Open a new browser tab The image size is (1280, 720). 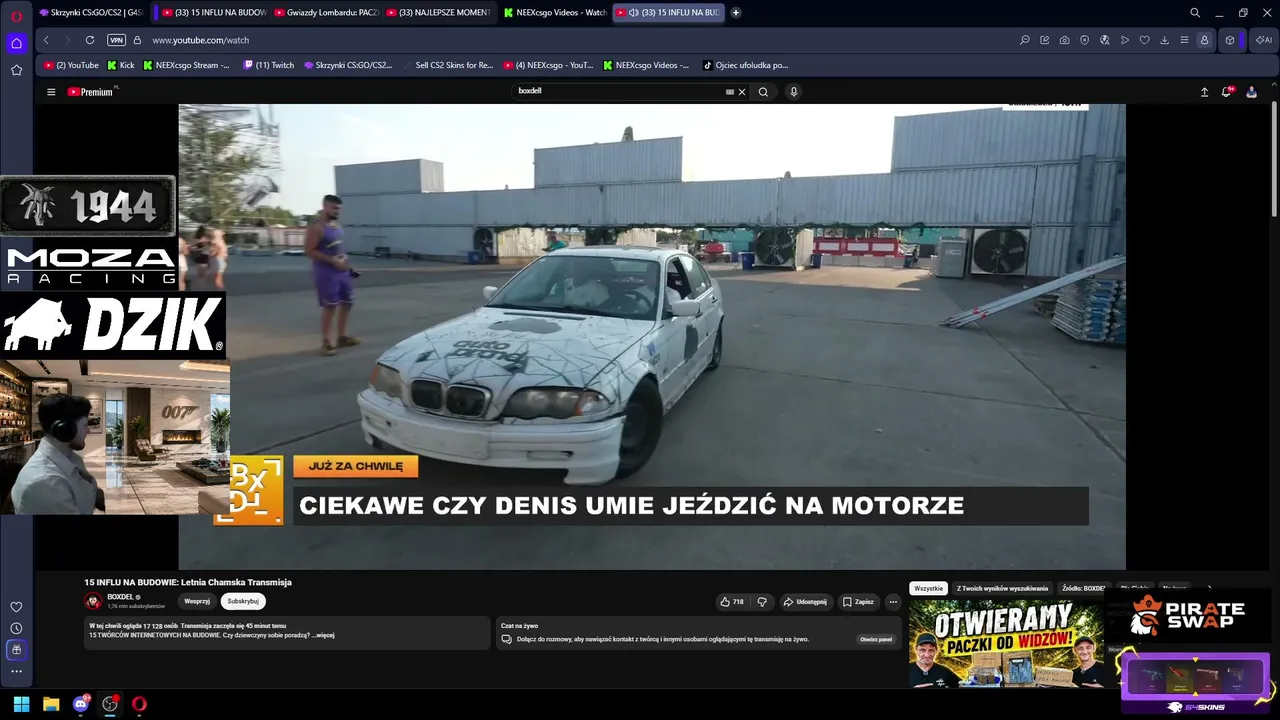(x=736, y=13)
